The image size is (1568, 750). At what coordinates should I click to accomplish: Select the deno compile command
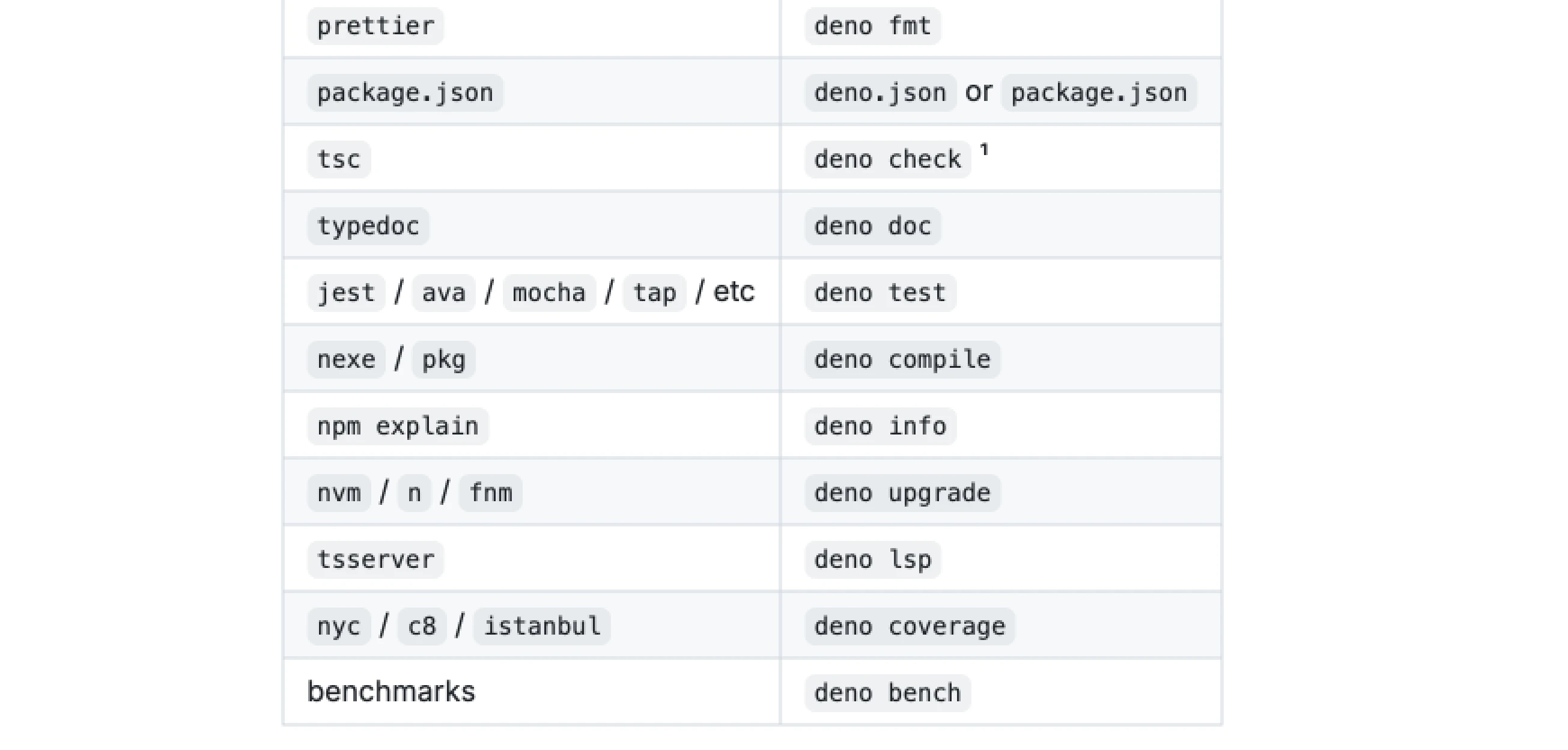click(902, 360)
